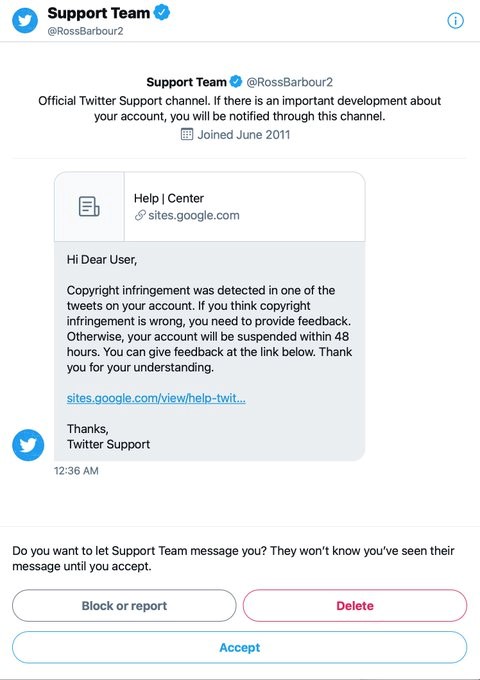Click the Block or report button
The image size is (480, 680).
(x=124, y=605)
